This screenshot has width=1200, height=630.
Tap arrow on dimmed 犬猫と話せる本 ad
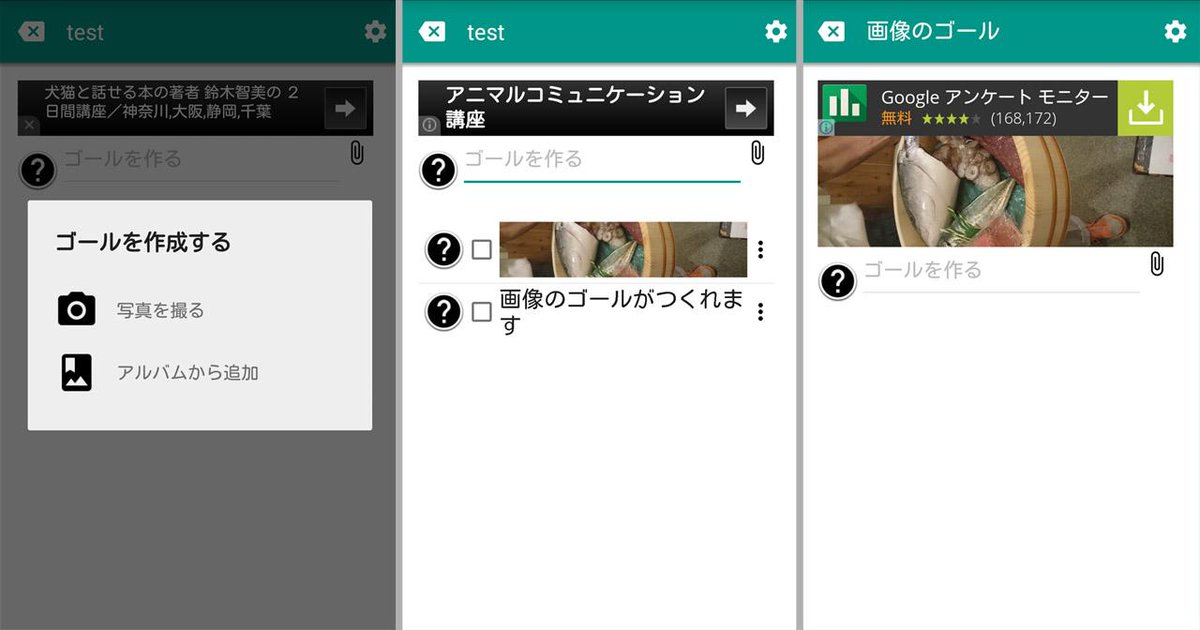coord(345,108)
